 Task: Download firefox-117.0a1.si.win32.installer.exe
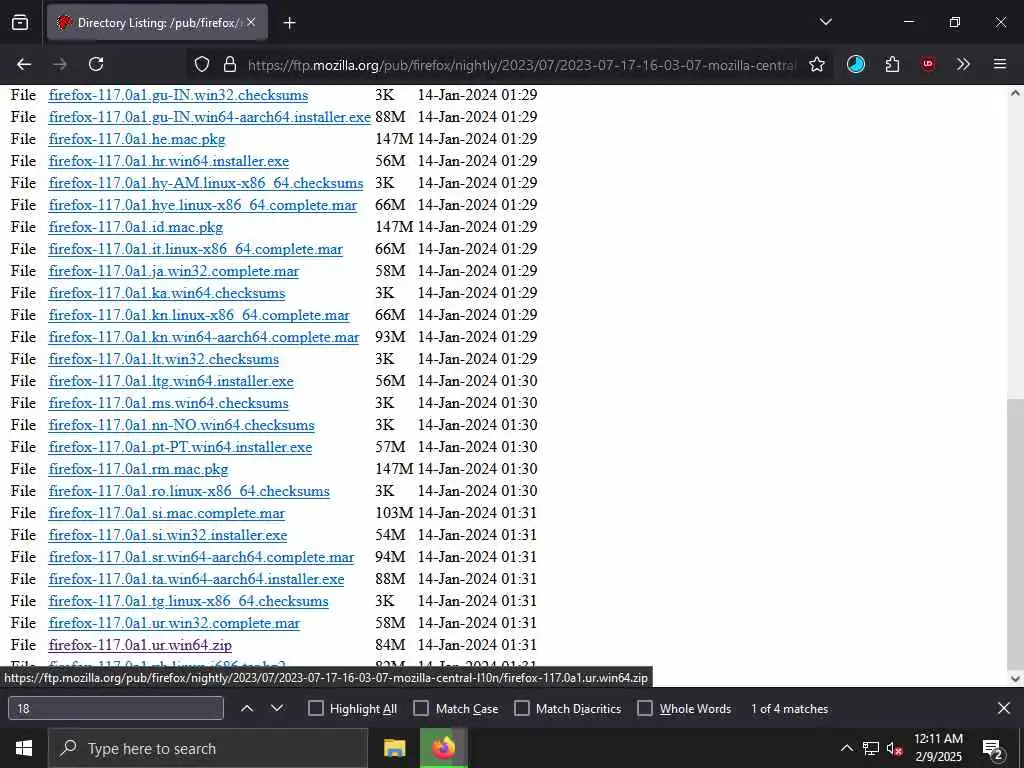point(168,535)
